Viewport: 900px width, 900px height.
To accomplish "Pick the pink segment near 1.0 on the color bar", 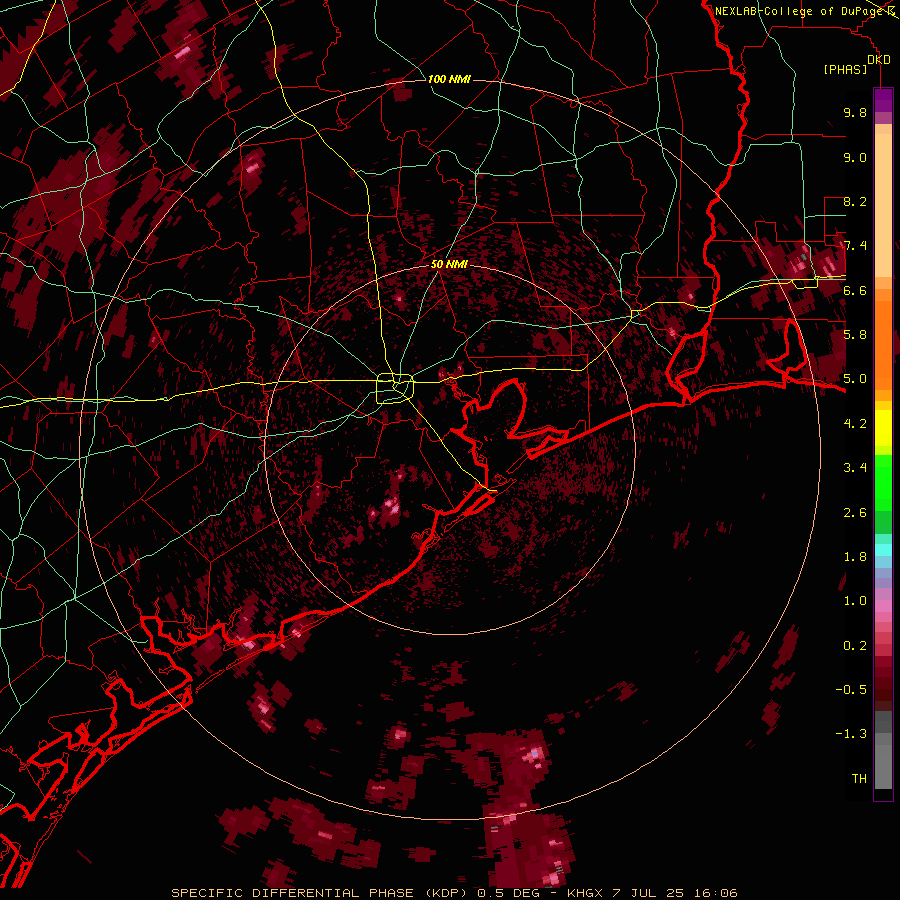I will [883, 606].
